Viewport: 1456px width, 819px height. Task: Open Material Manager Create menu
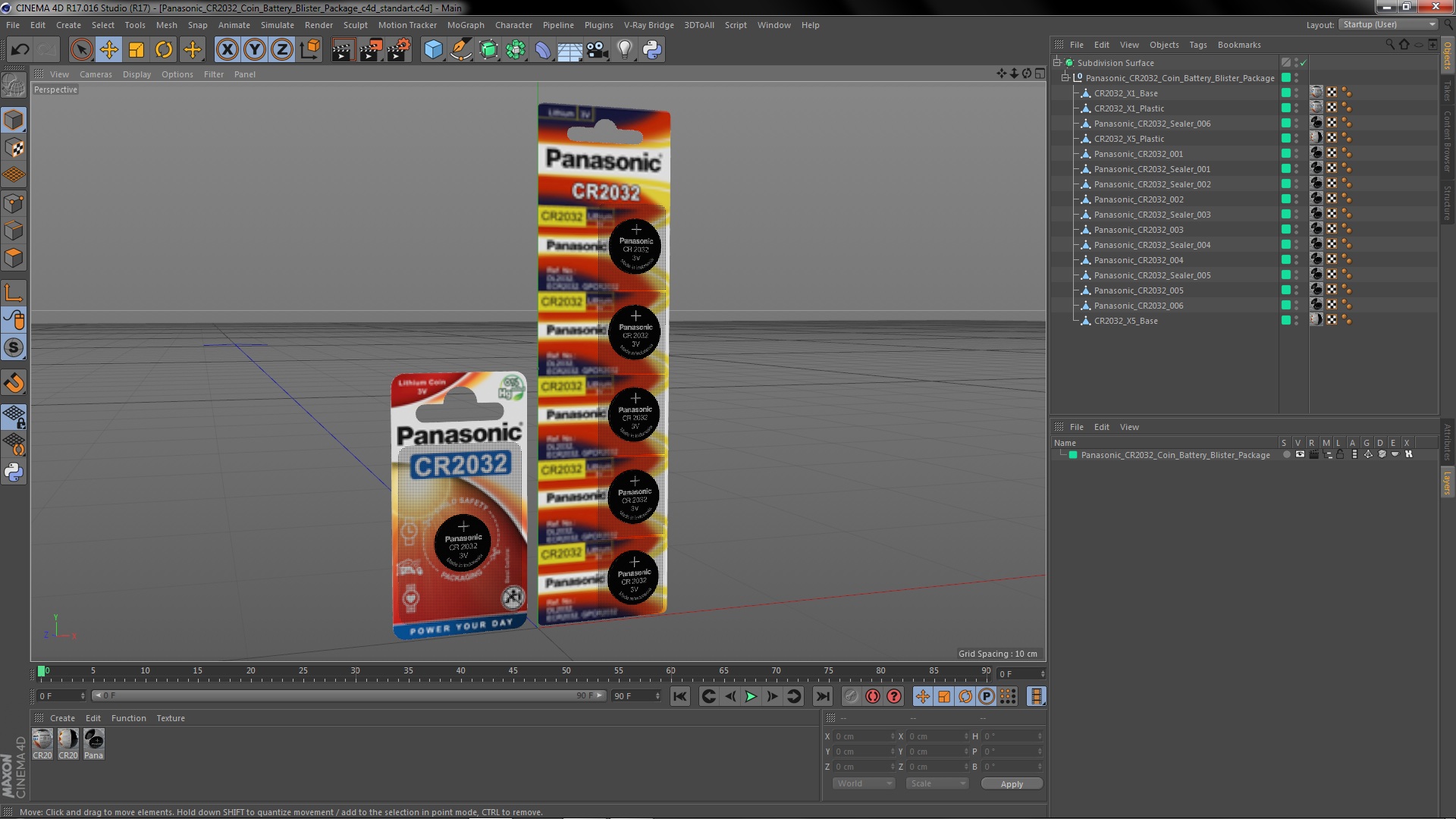pos(62,718)
